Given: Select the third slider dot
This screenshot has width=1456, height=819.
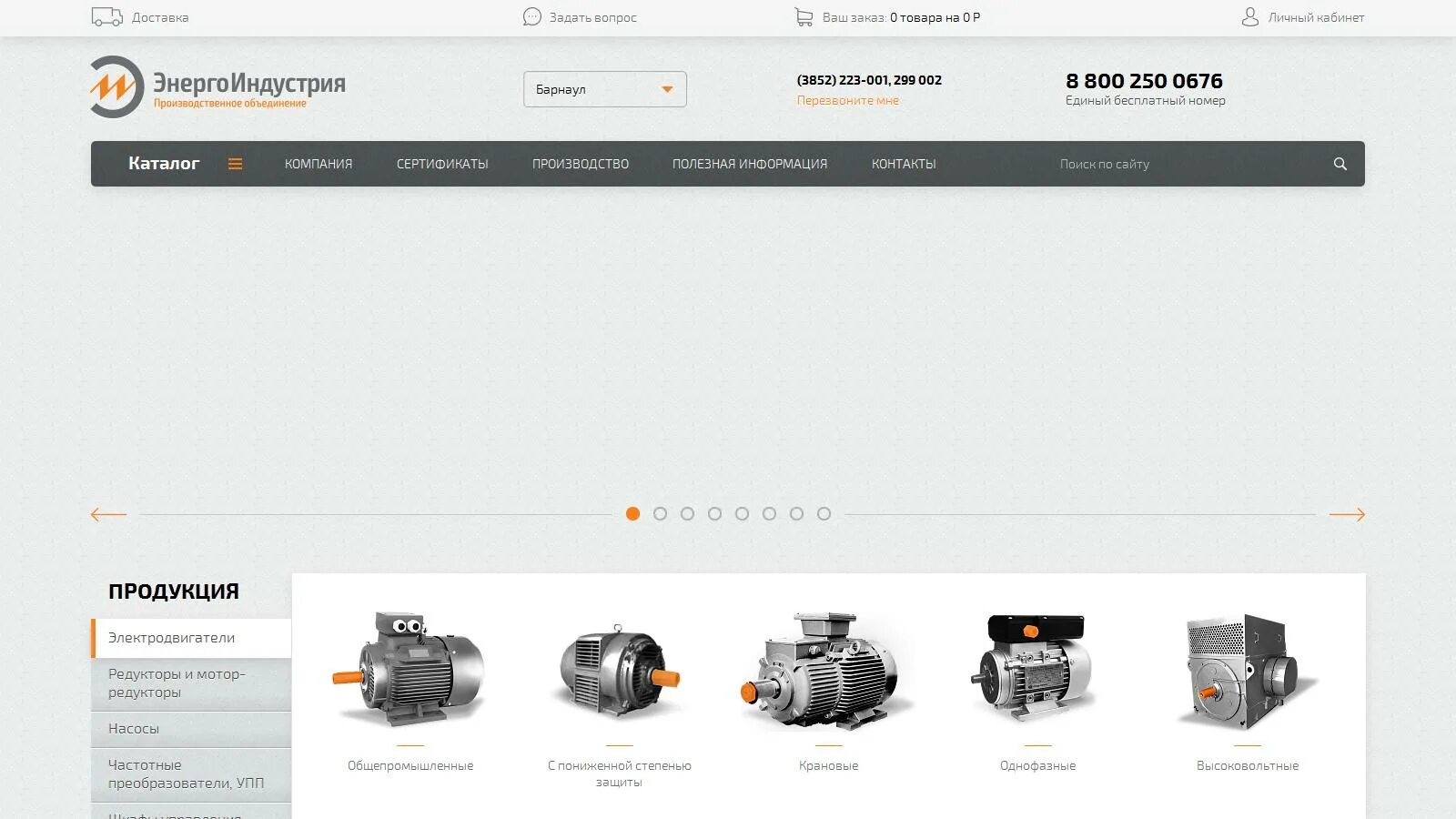Looking at the screenshot, I should point(687,514).
